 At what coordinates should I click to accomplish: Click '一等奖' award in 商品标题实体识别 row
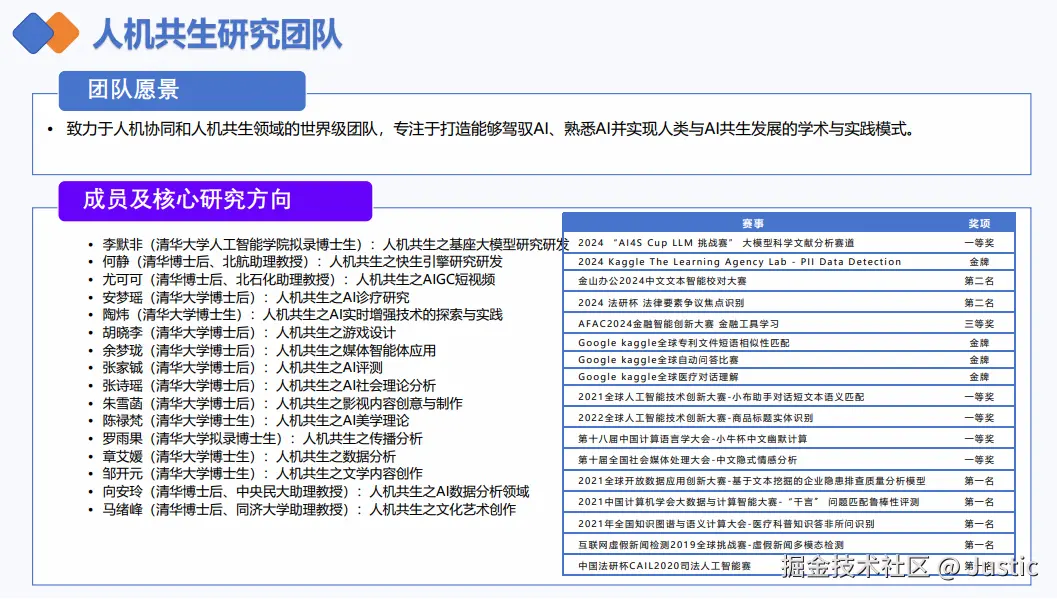(979, 418)
